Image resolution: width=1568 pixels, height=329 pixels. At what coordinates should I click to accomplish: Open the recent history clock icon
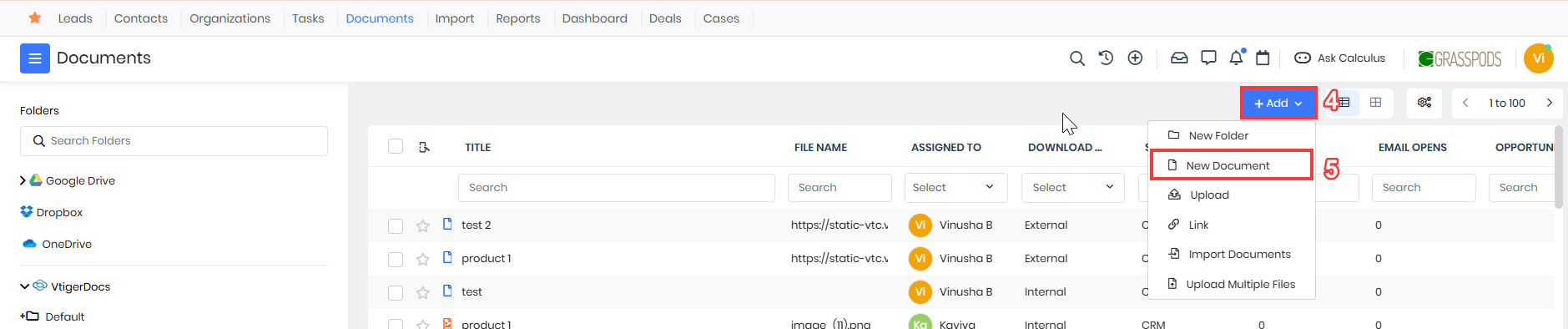click(1106, 58)
